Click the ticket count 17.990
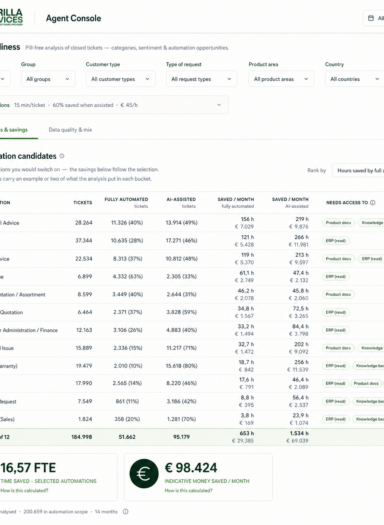The image size is (384, 525). pos(84,383)
